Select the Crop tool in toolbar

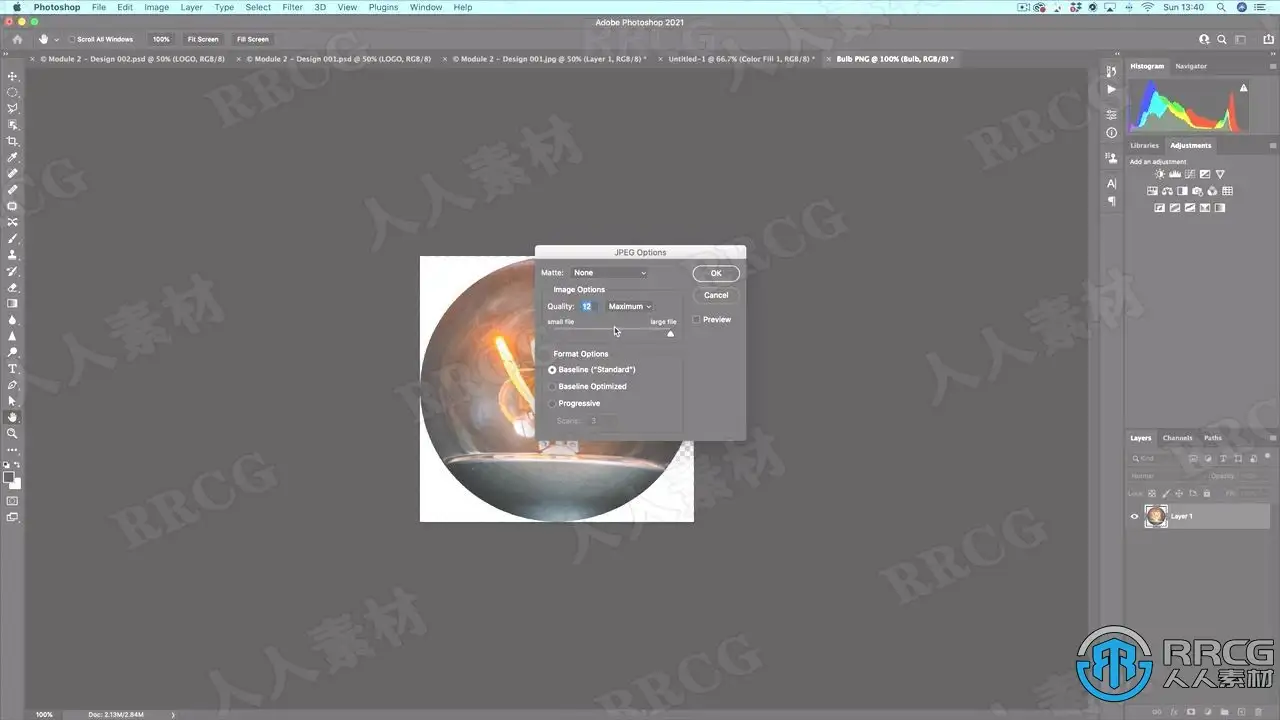[13, 141]
